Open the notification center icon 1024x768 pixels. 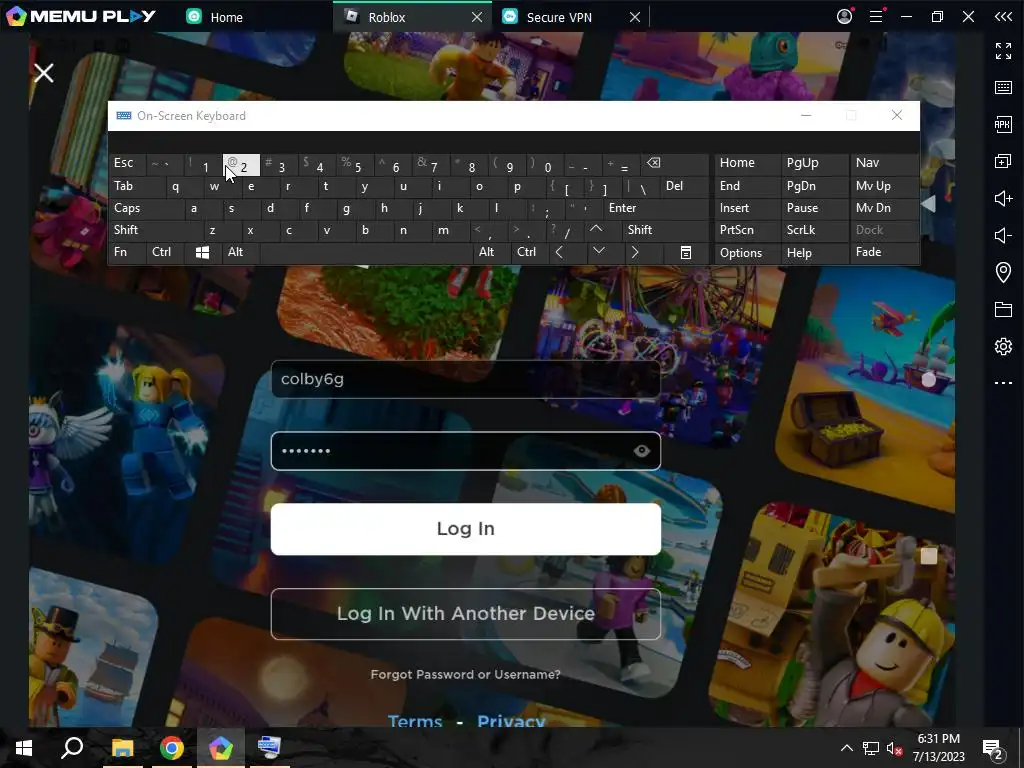[993, 749]
